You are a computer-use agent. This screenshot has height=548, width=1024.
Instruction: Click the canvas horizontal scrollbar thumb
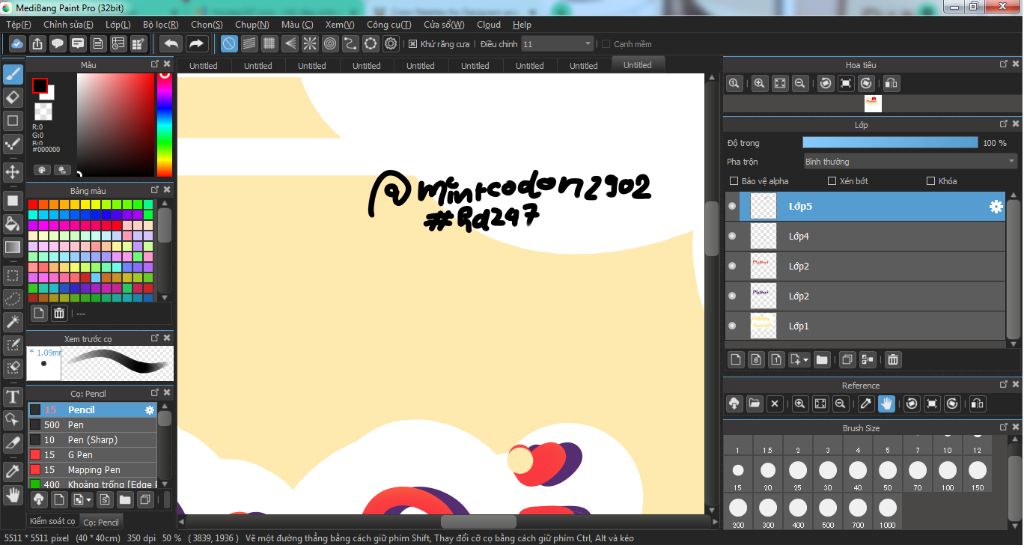point(479,522)
